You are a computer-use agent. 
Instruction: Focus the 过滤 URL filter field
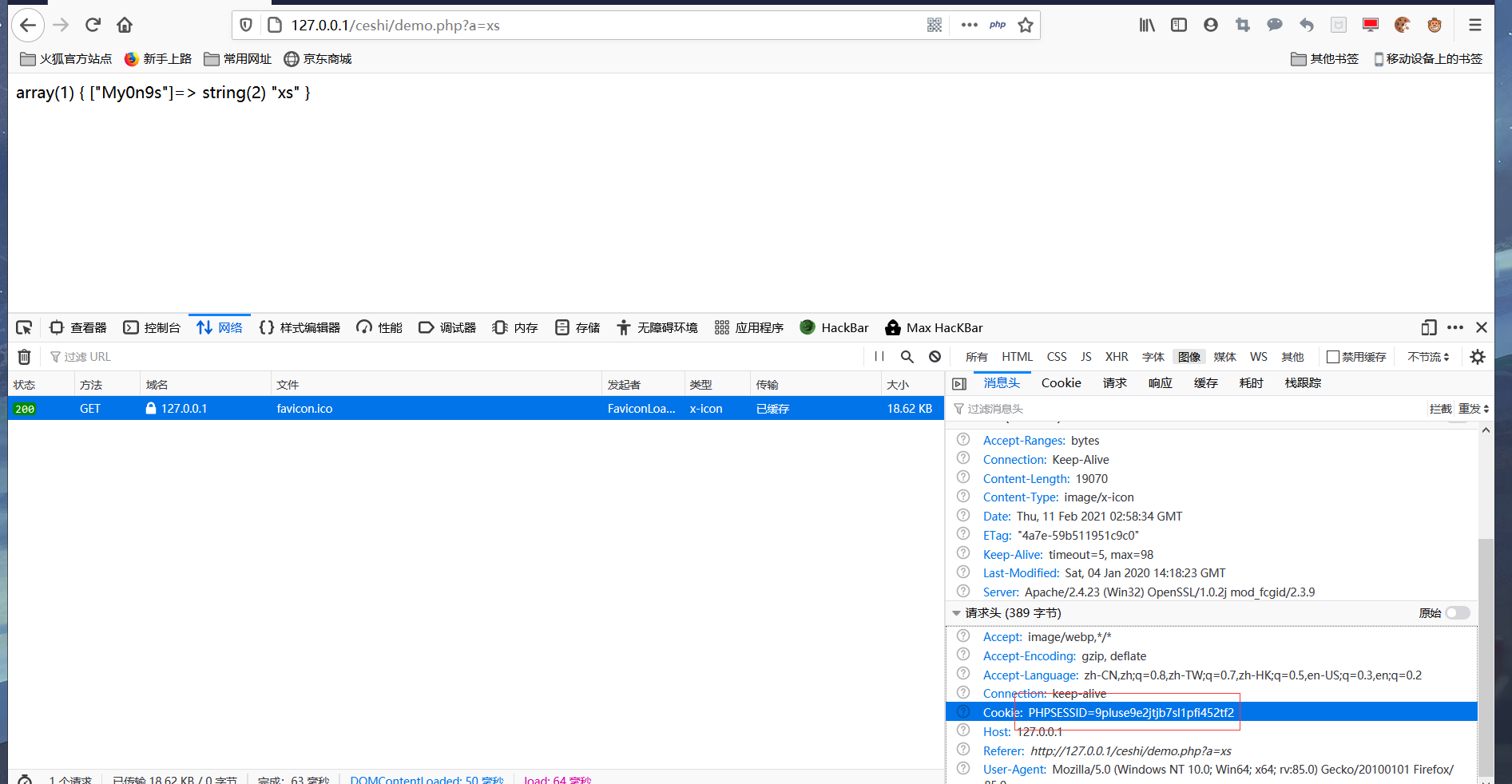tap(455, 357)
